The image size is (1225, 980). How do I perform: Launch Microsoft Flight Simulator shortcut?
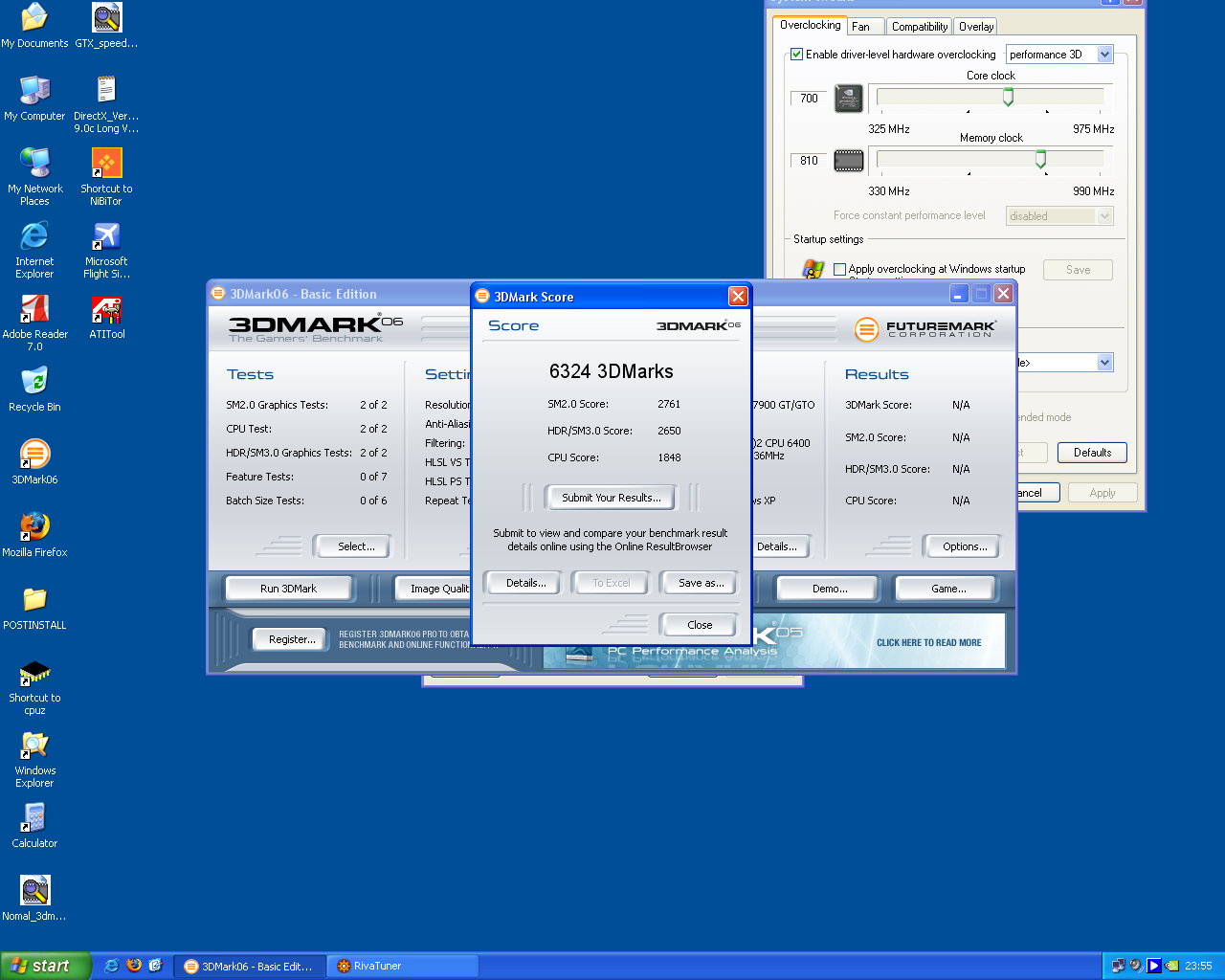(x=106, y=250)
